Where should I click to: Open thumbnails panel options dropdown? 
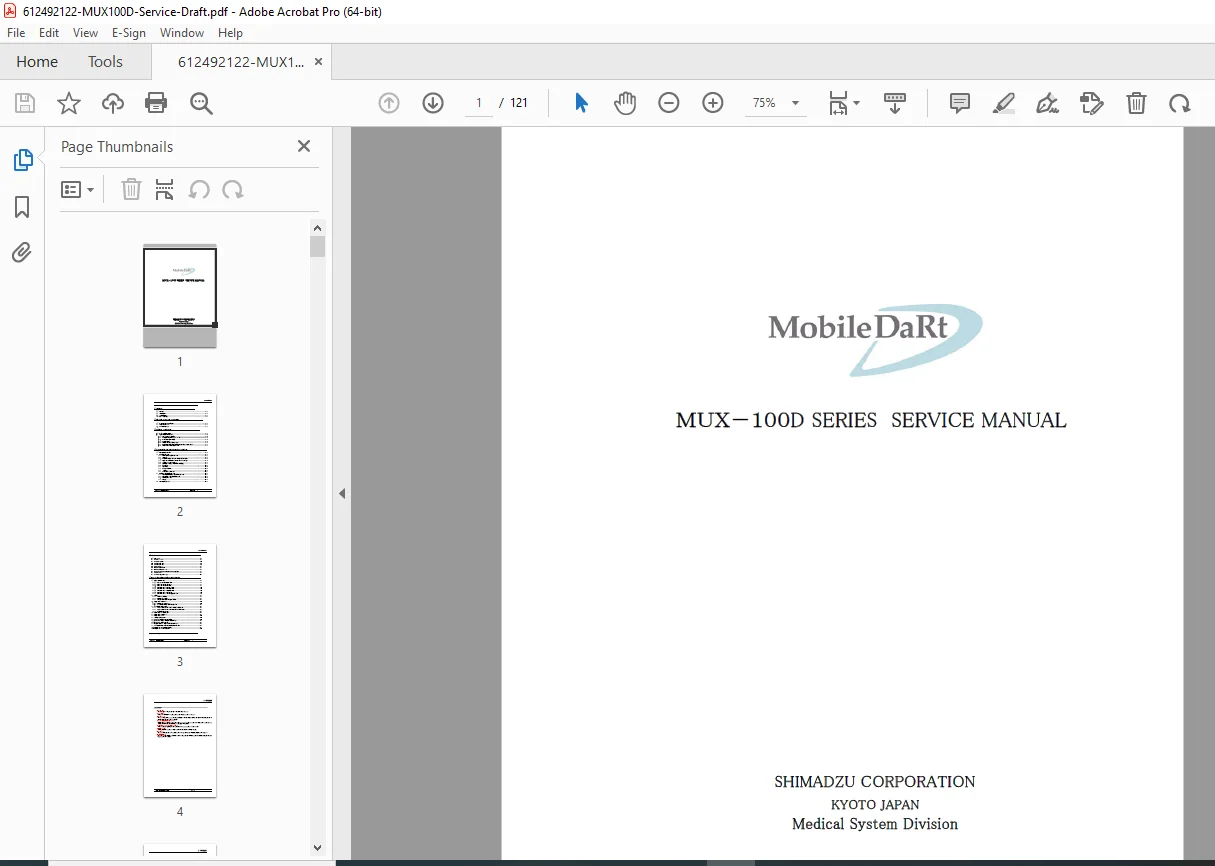tap(78, 190)
